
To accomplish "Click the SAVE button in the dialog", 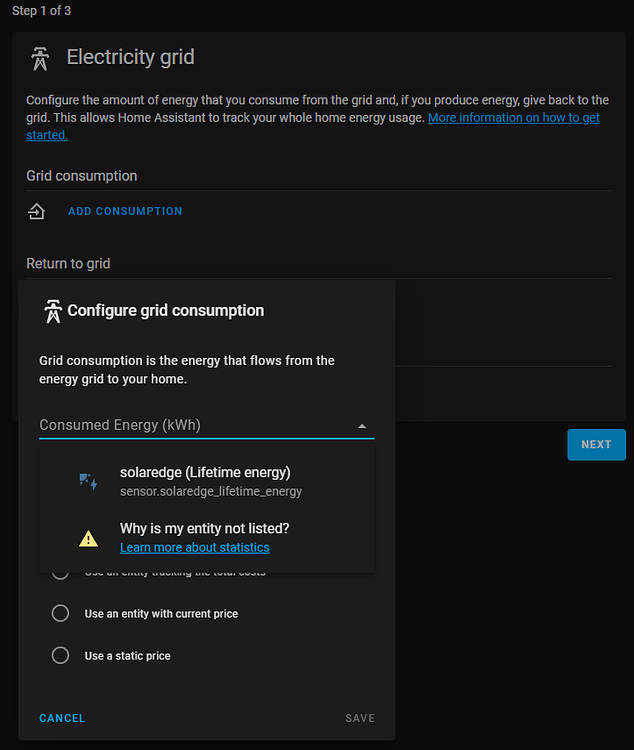I will (360, 718).
